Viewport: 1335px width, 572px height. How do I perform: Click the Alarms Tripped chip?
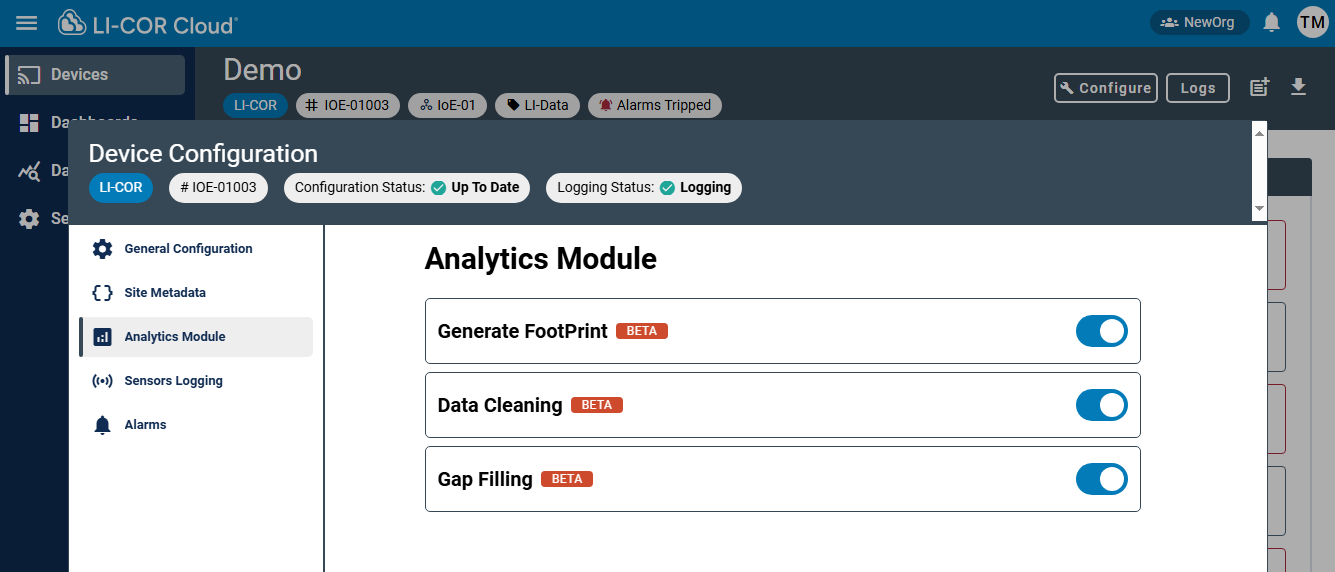pyautogui.click(x=654, y=105)
